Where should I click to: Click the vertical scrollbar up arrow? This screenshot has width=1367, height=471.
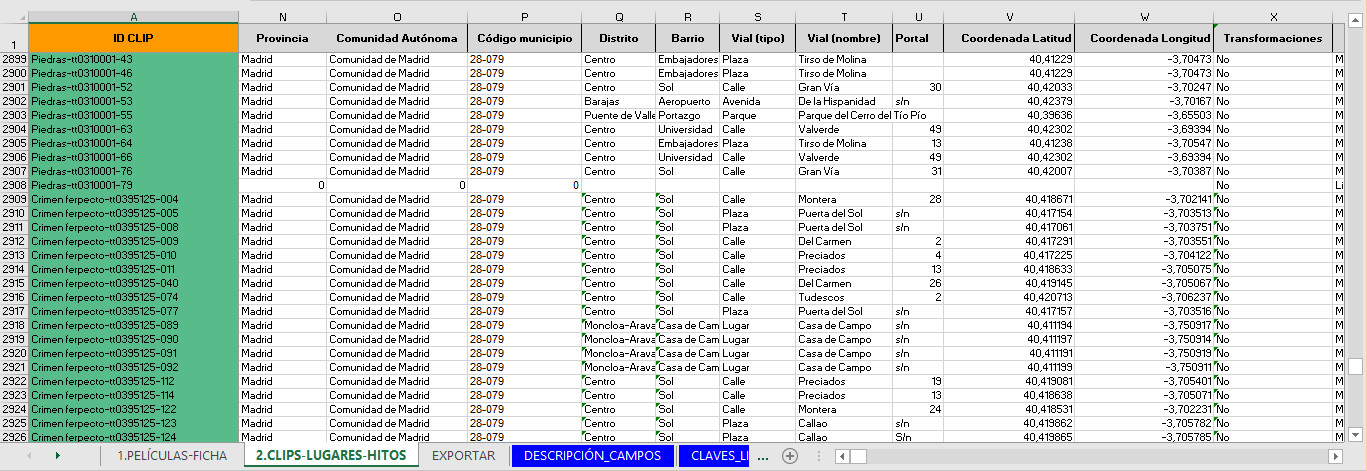[1355, 18]
